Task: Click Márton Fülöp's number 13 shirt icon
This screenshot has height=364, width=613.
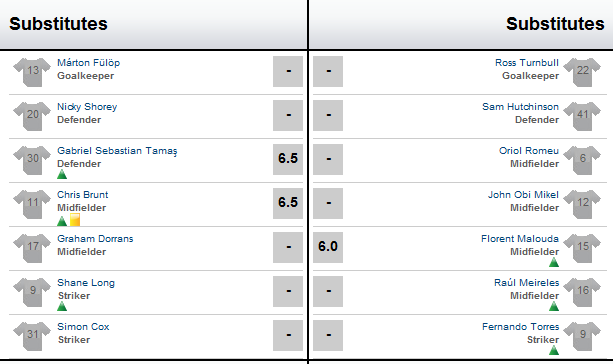Action: [32, 72]
